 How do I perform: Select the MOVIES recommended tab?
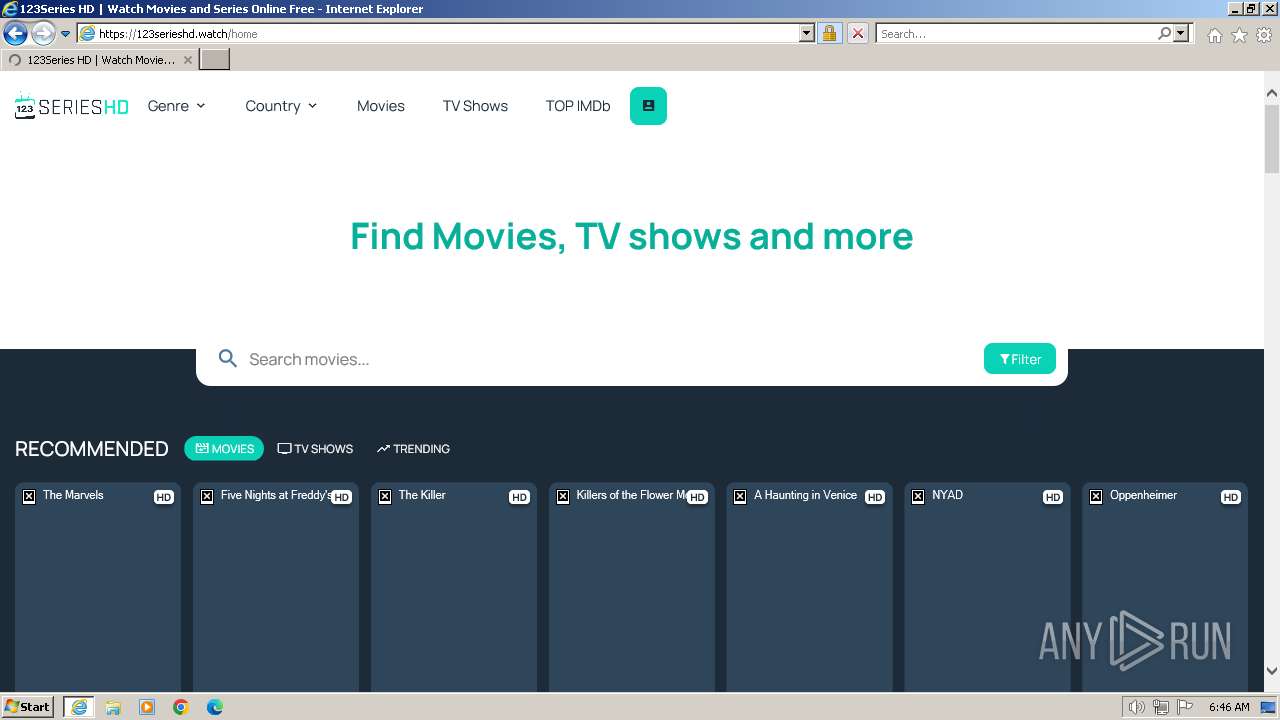[x=224, y=449]
